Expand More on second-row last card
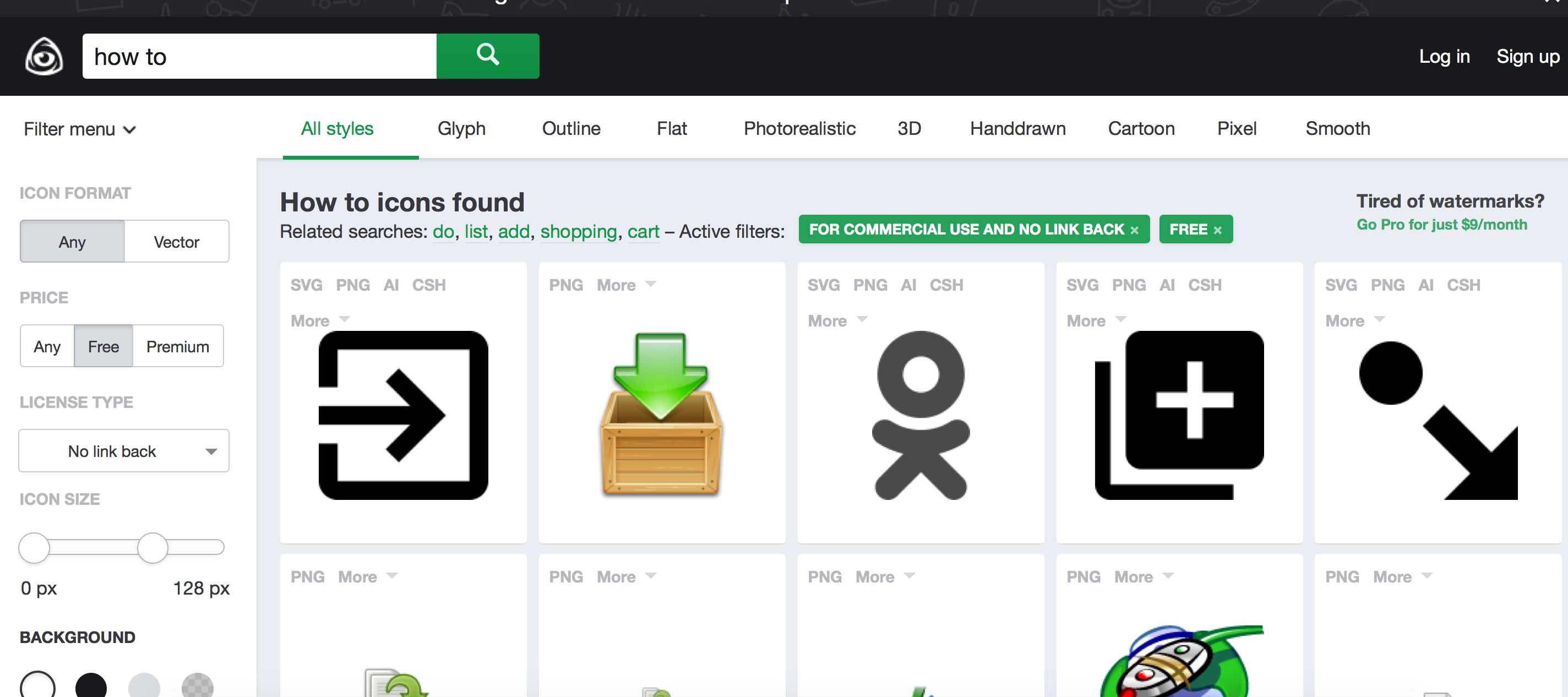 [1403, 576]
